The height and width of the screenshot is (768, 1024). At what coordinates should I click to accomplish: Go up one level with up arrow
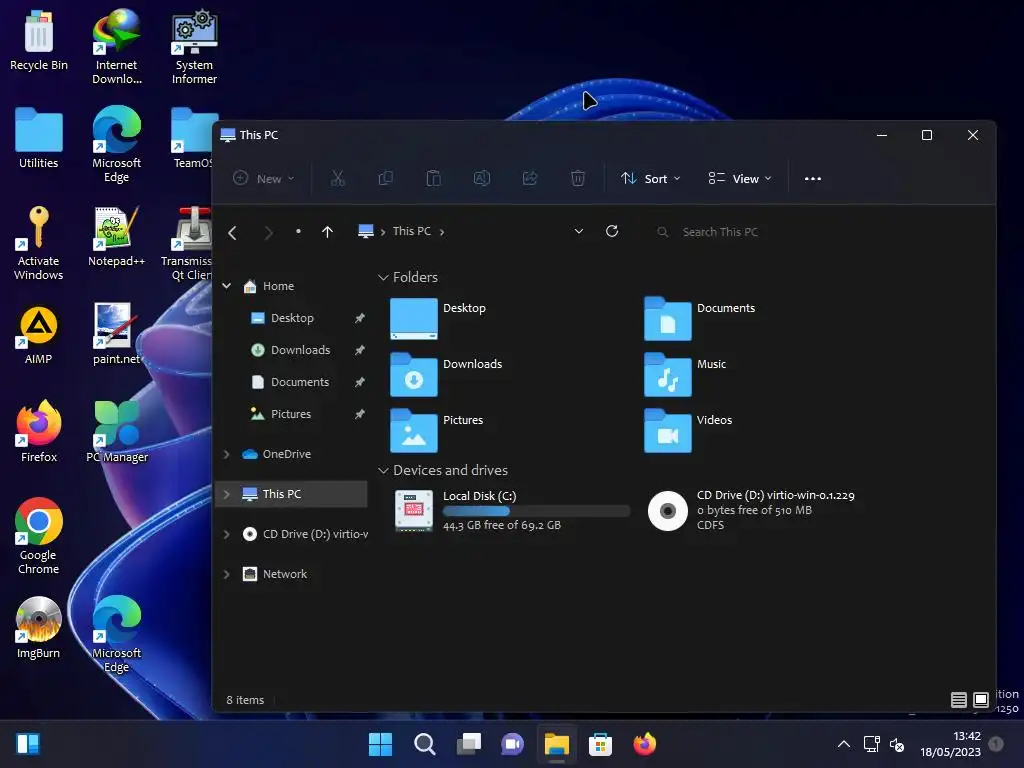tap(327, 232)
